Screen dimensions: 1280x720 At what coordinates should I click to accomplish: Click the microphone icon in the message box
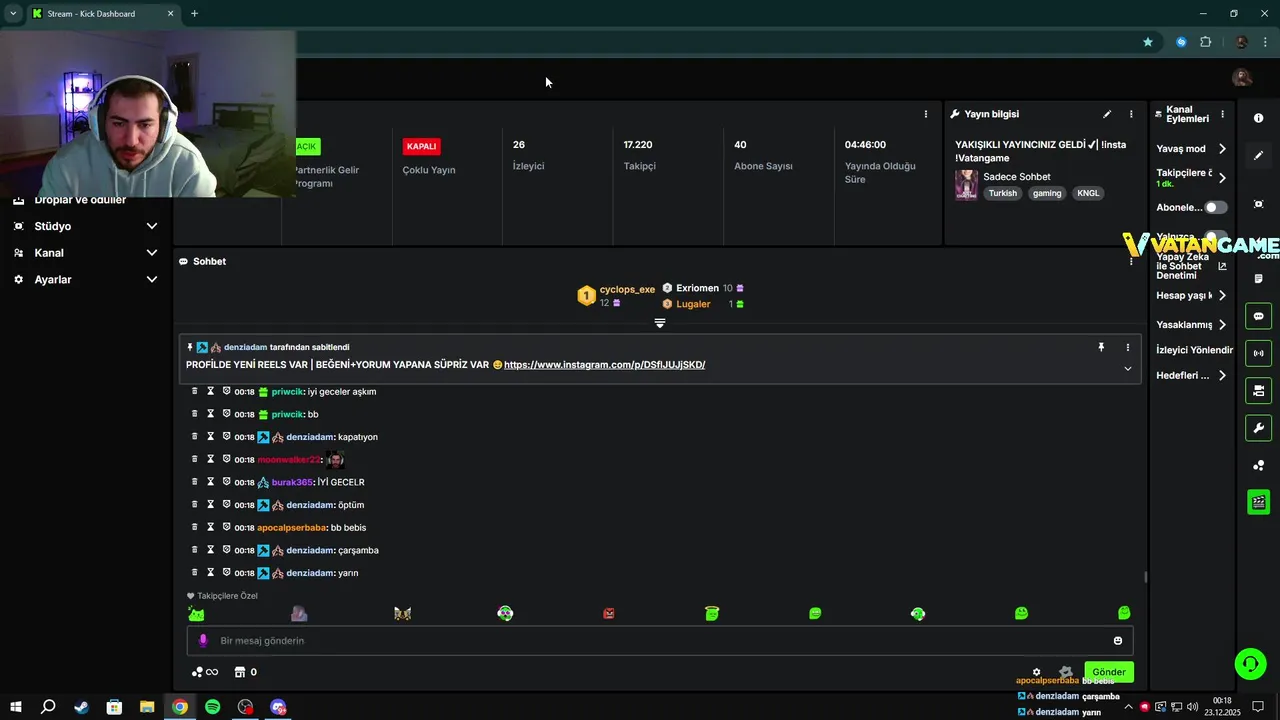click(x=203, y=640)
